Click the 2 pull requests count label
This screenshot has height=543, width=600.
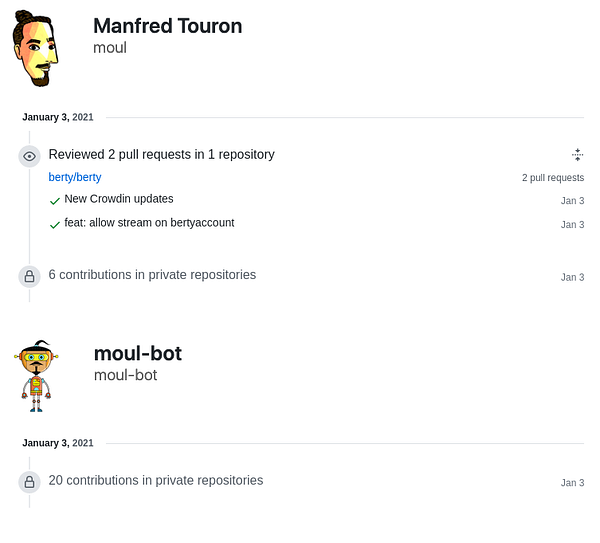point(553,178)
